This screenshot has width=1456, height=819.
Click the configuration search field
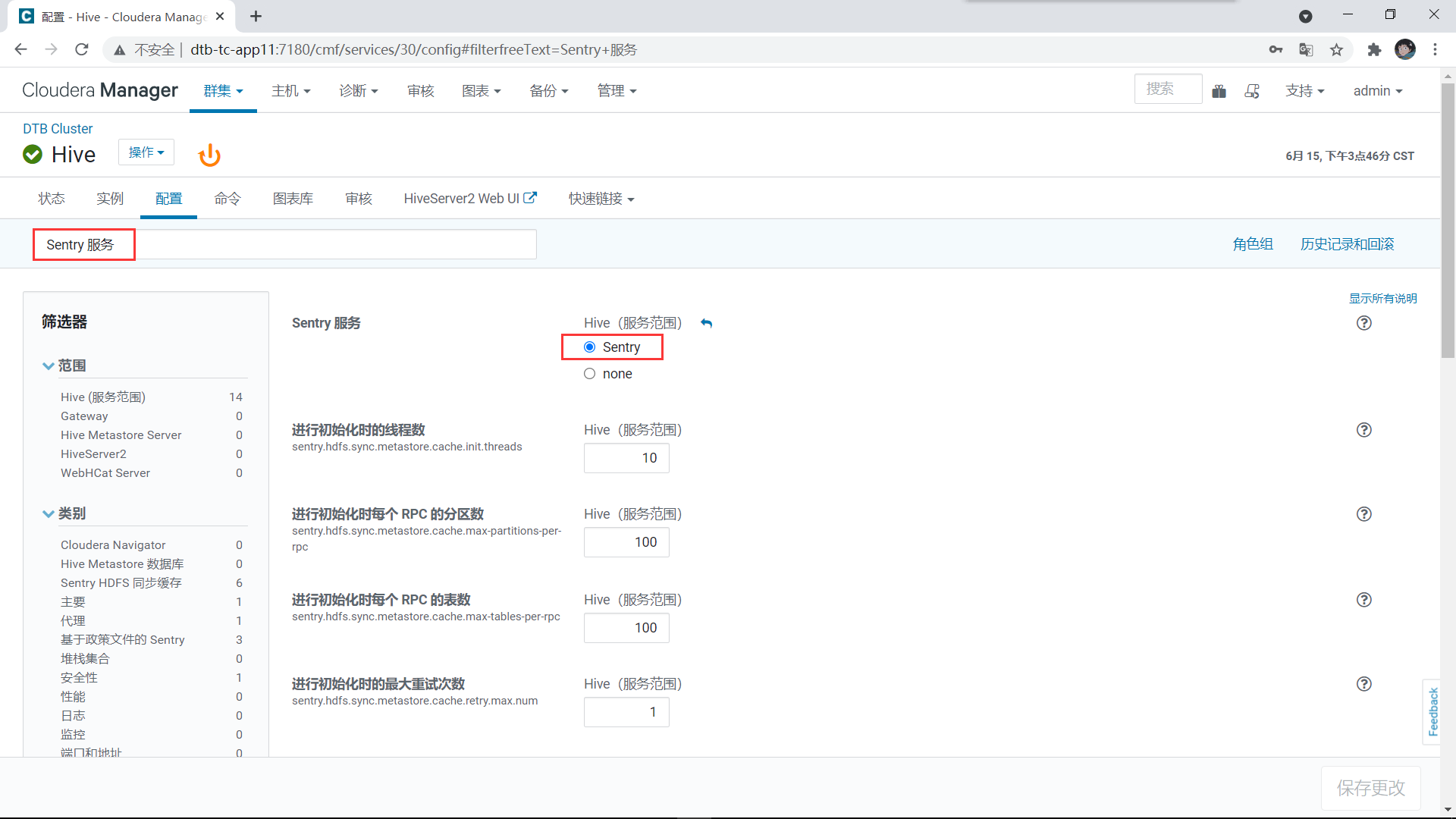(x=284, y=245)
